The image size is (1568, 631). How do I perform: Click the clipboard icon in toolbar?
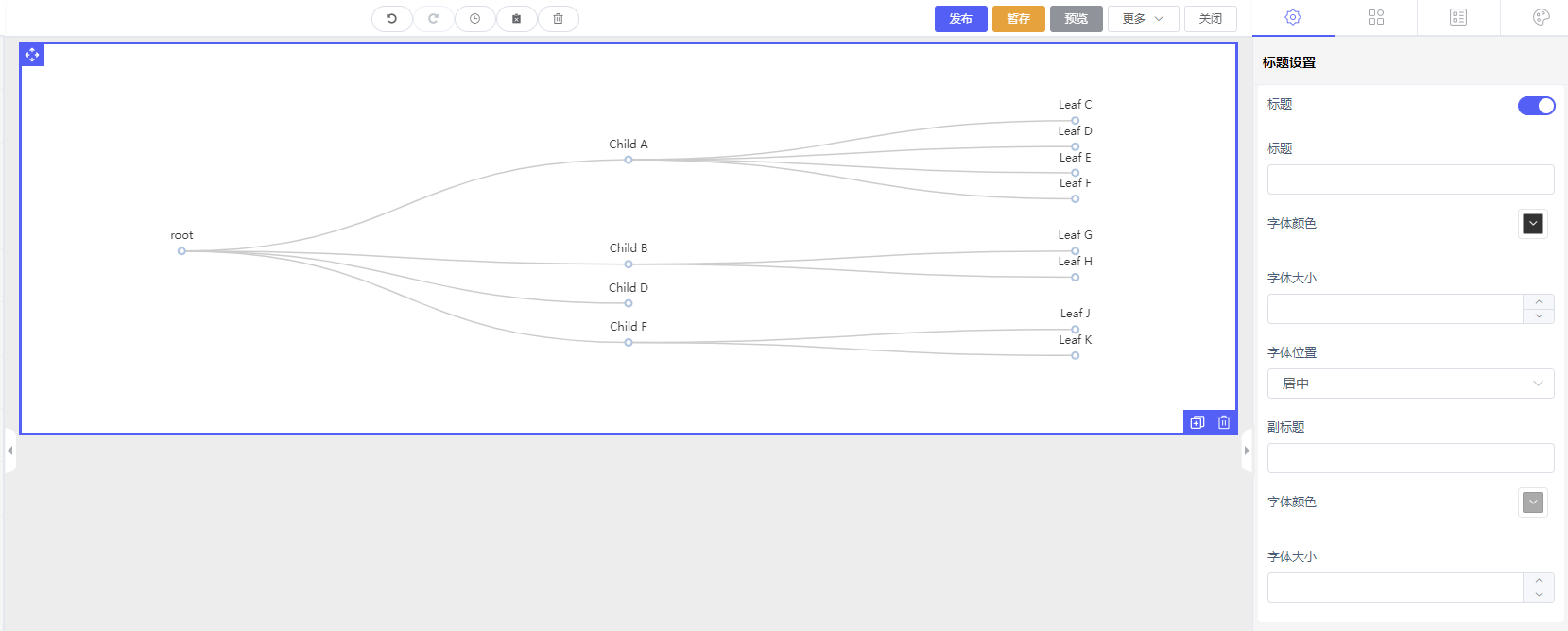516,19
